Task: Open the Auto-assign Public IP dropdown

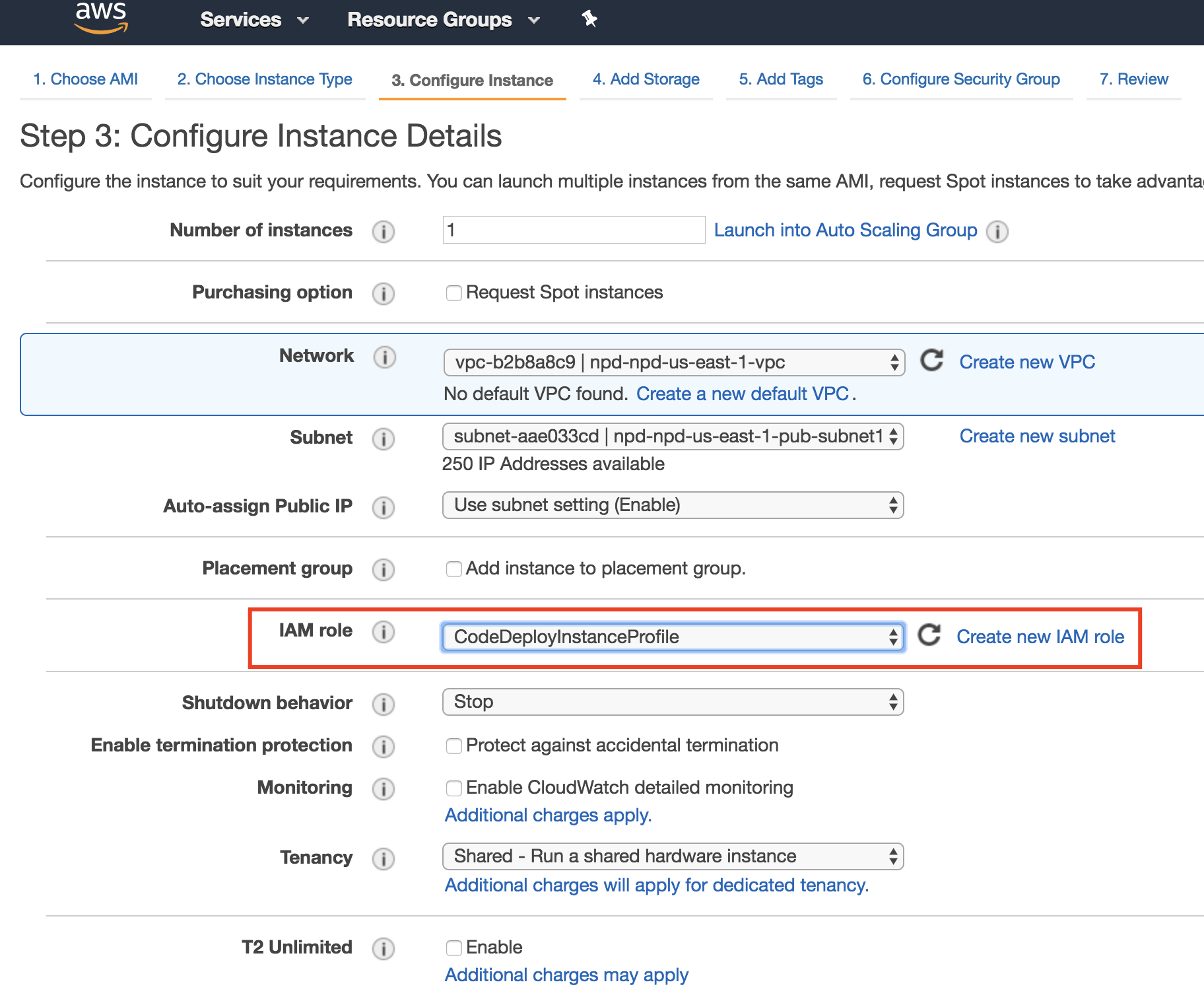Action: [672, 505]
